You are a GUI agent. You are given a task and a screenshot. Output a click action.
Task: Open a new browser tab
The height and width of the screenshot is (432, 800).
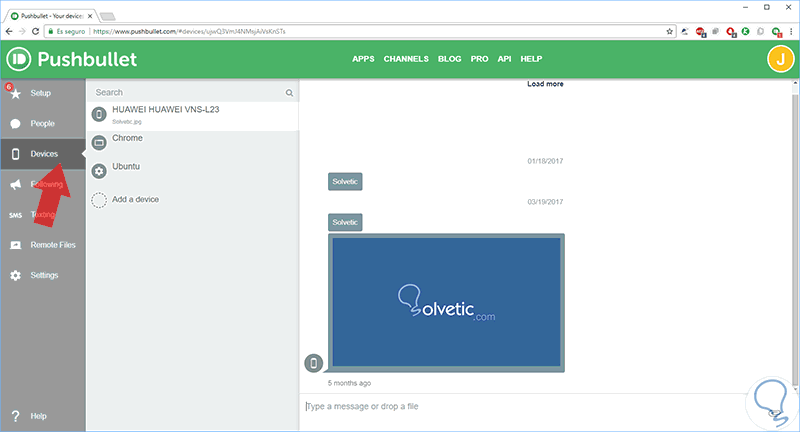click(x=107, y=17)
